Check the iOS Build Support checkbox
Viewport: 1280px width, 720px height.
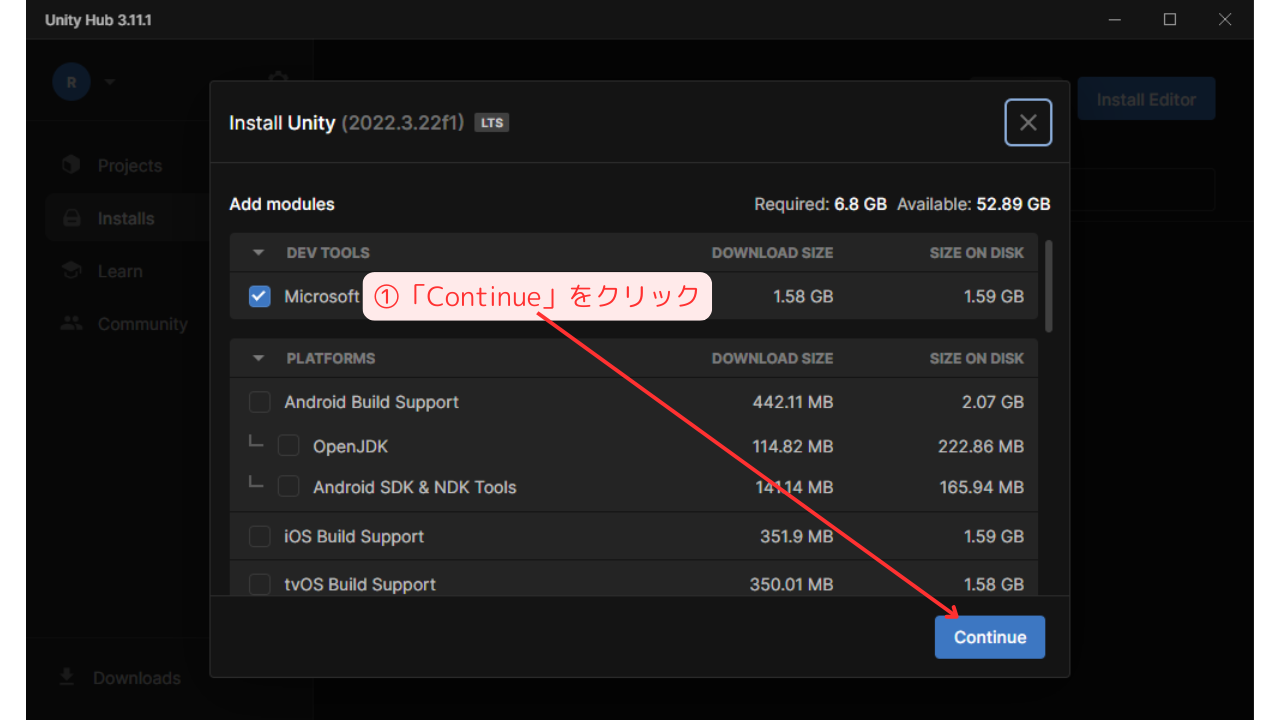pos(260,537)
